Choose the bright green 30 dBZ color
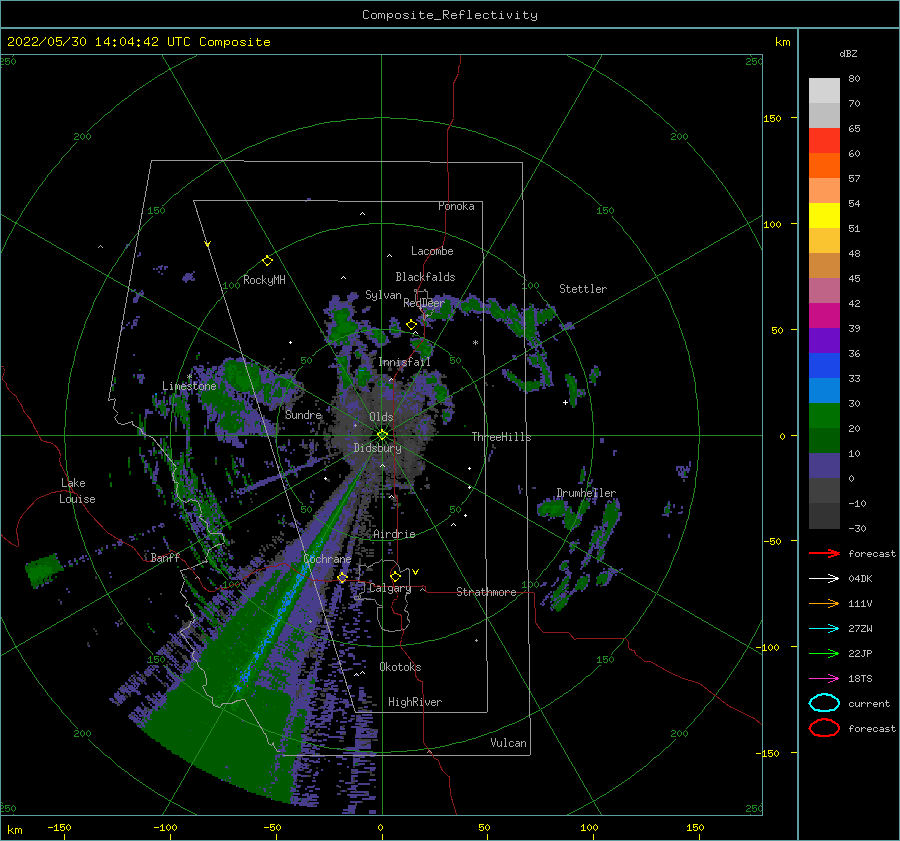This screenshot has height=841, width=900. [x=824, y=416]
